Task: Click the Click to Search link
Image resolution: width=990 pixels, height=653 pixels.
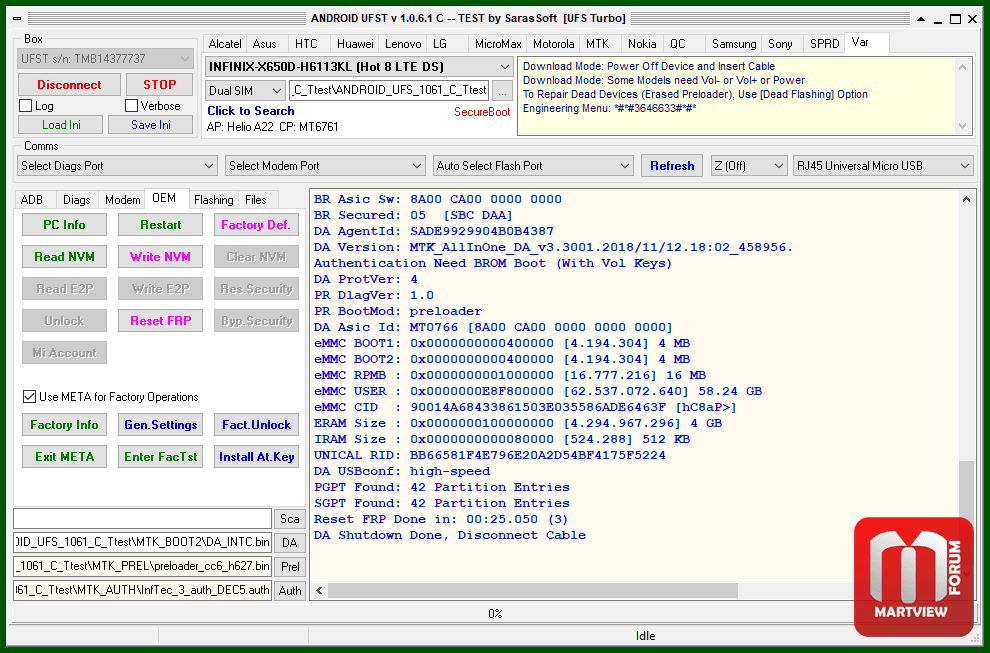Action: coord(251,111)
